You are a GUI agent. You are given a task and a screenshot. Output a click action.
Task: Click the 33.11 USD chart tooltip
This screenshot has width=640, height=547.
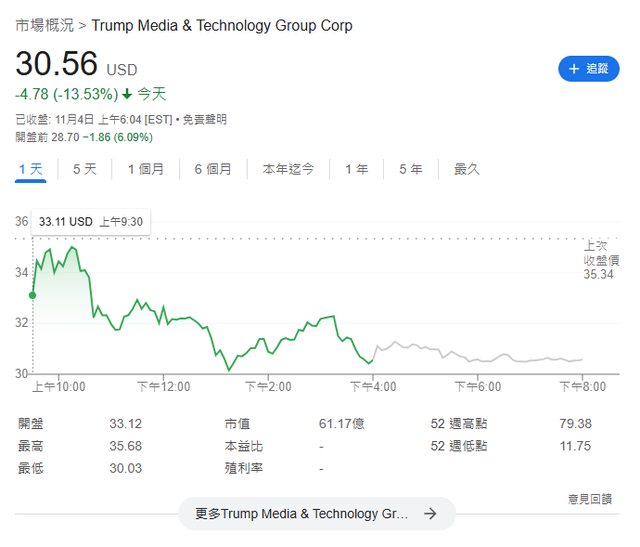point(90,221)
